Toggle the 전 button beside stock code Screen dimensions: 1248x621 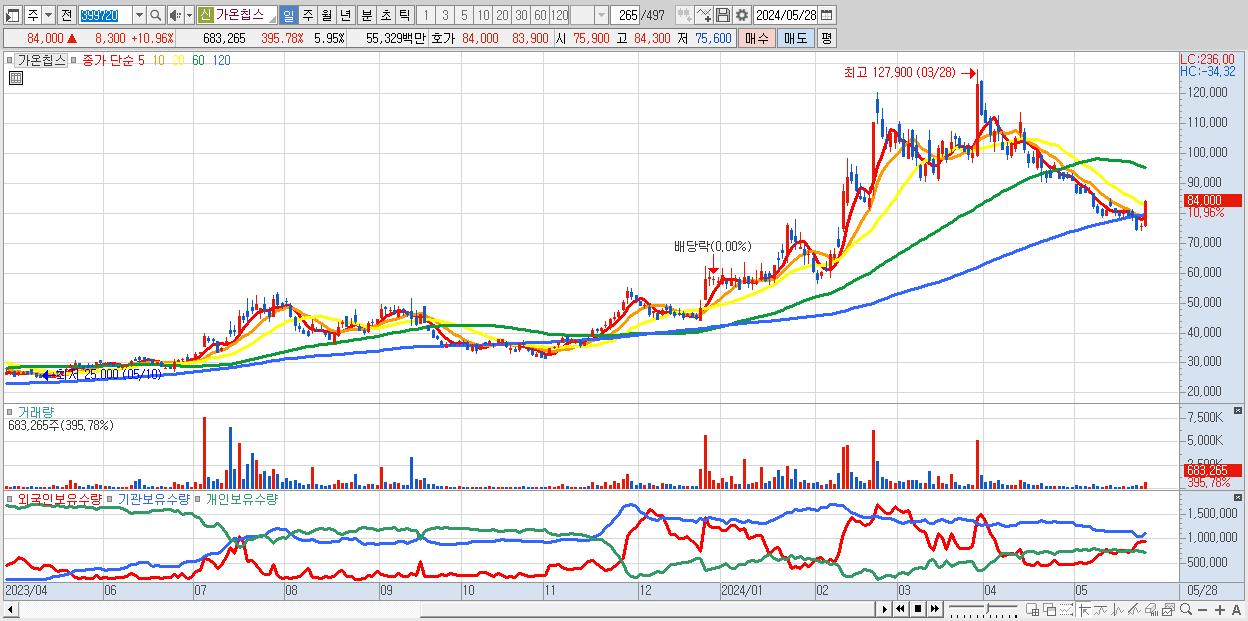(x=66, y=15)
